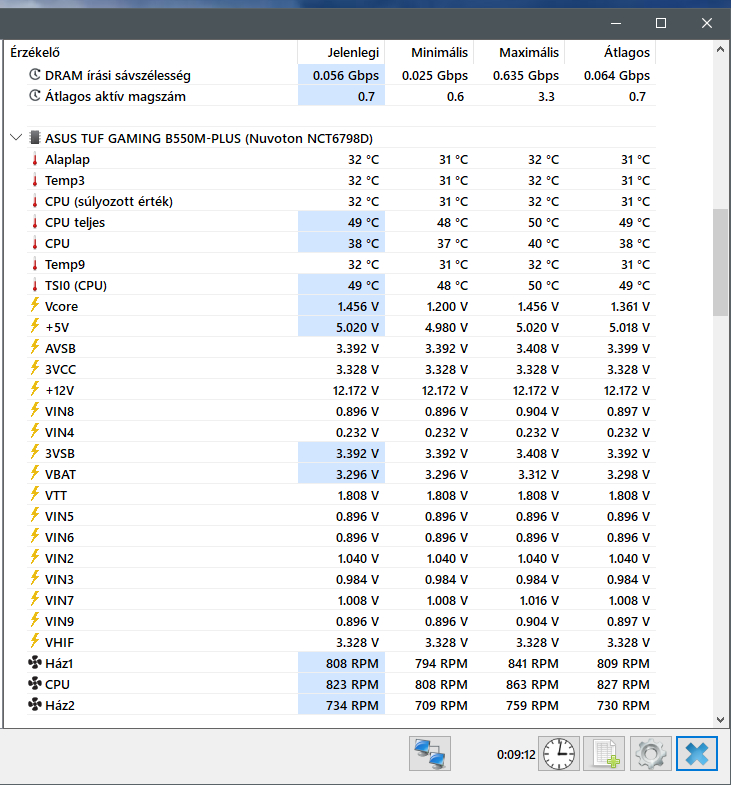This screenshot has height=785, width=731.
Task: Select the Ház2 fan row
Action: coord(59,705)
